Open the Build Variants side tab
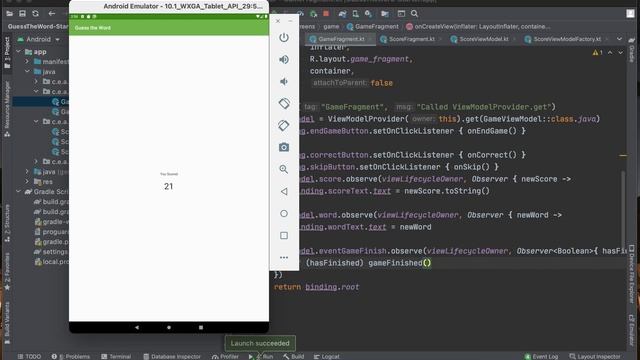This screenshot has height=360, width=640. 7,322
